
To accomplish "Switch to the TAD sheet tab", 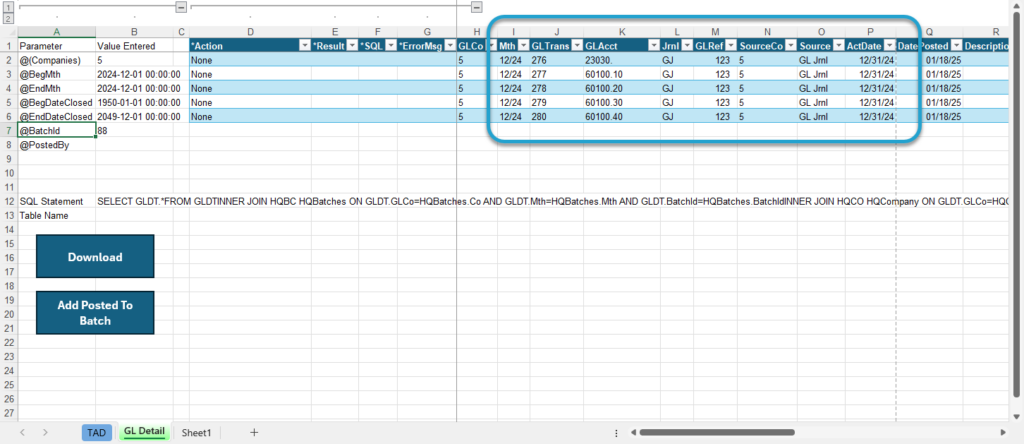I will coord(97,432).
